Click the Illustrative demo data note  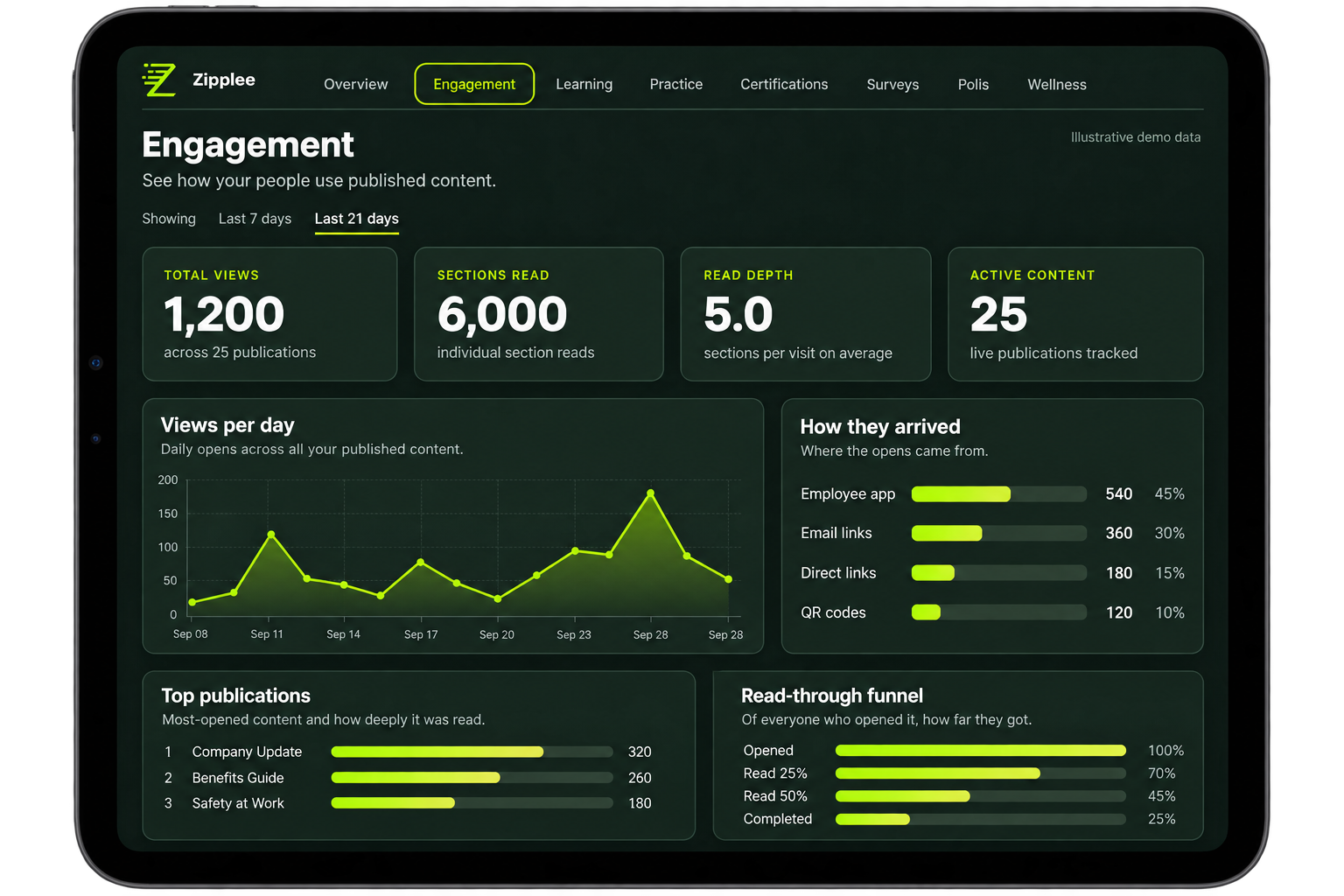[x=1136, y=137]
